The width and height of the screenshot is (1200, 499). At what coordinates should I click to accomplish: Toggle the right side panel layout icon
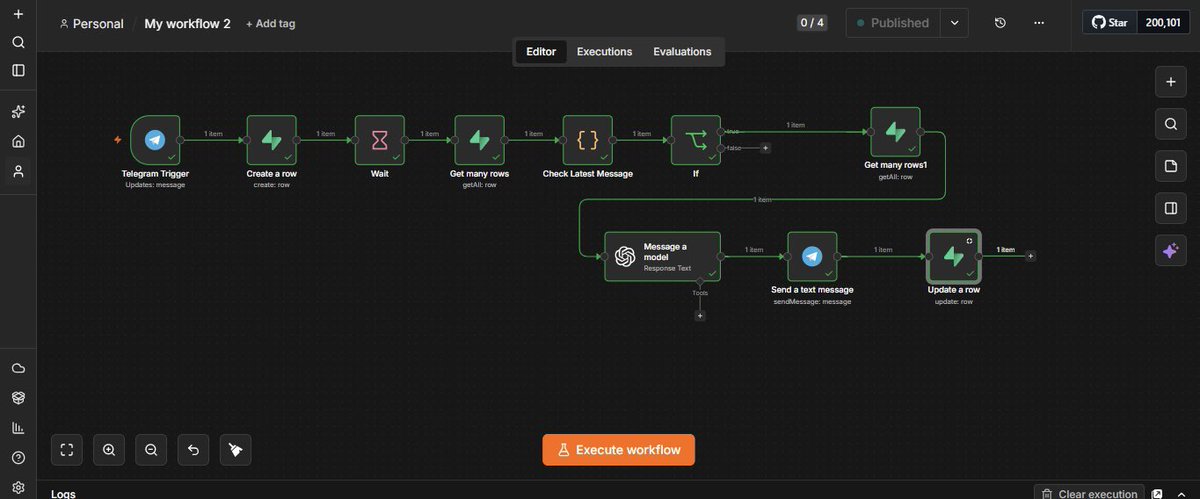point(1170,208)
